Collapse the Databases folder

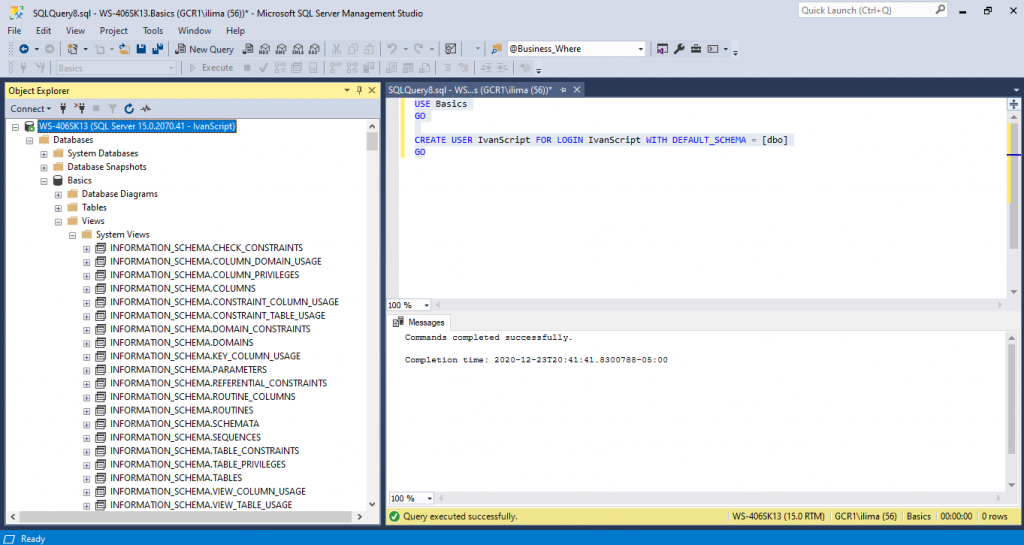[29, 140]
